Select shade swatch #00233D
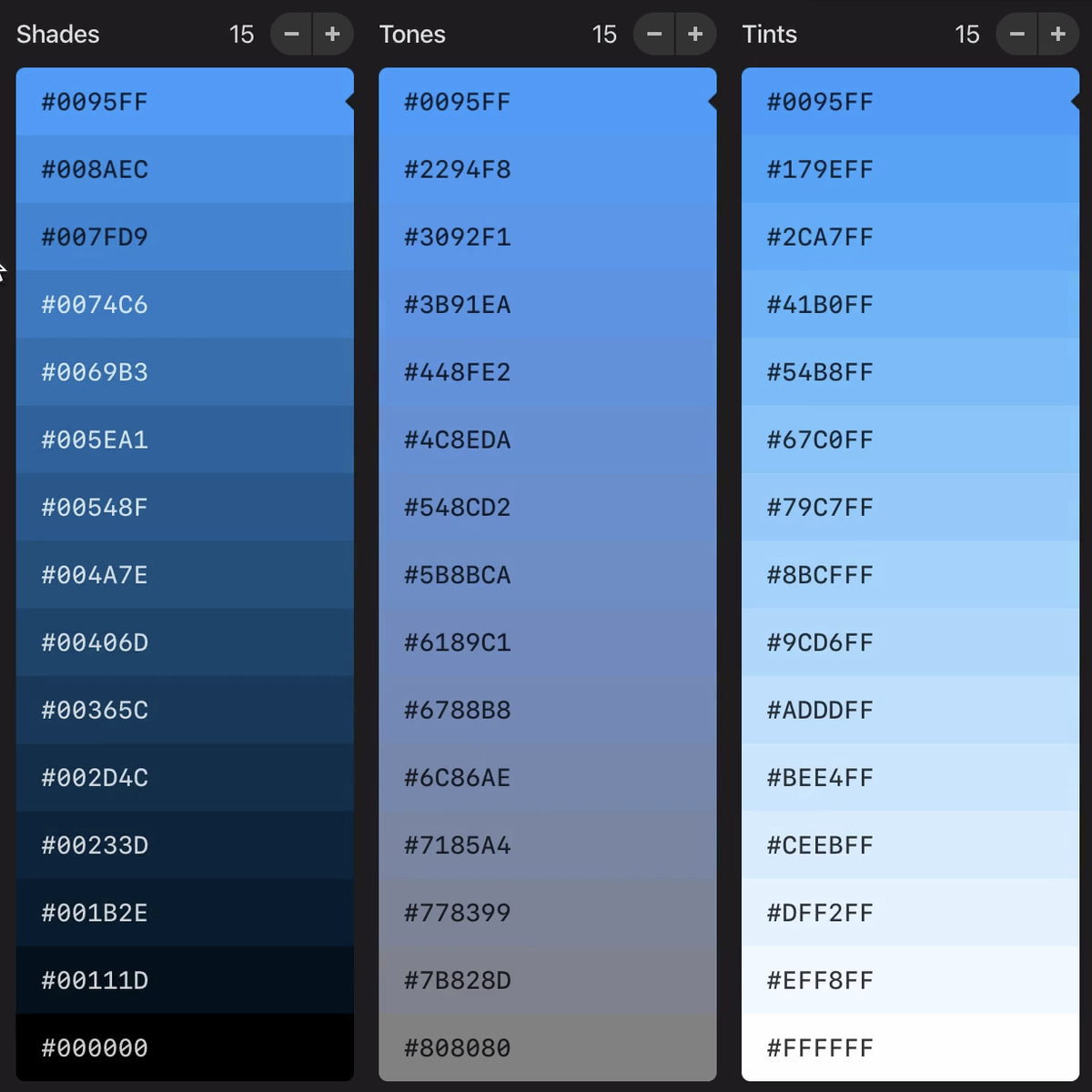1092x1092 pixels. (x=185, y=844)
